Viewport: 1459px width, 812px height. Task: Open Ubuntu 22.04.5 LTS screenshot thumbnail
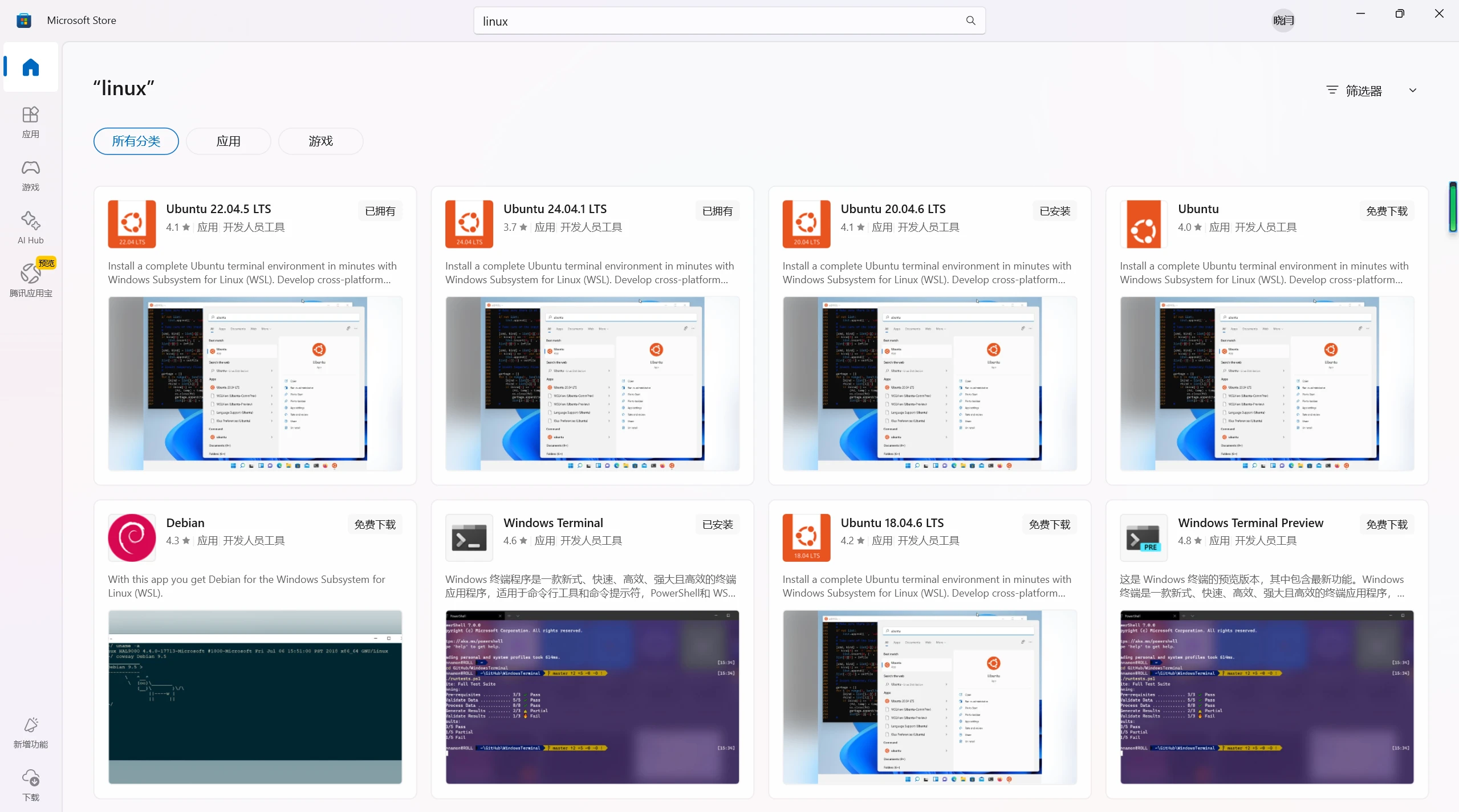coord(255,383)
